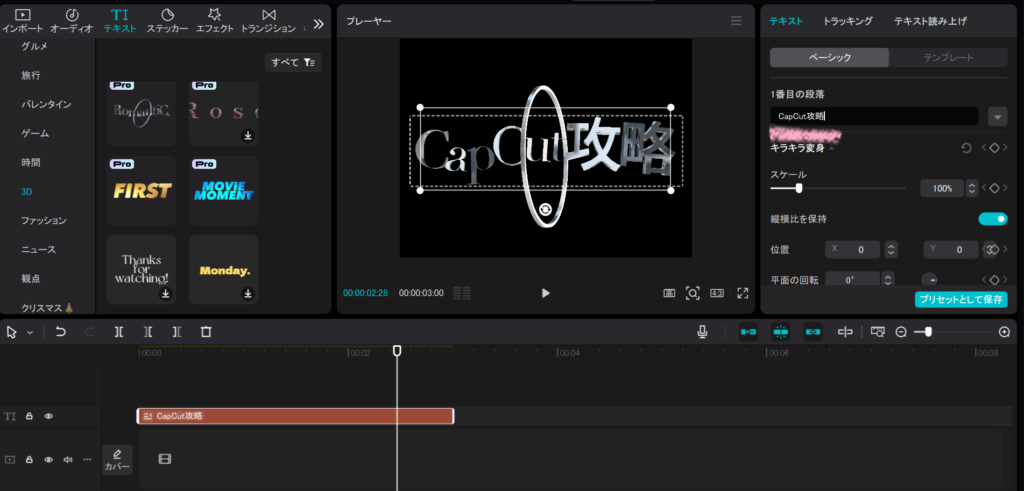
Task: Open the ステッカー (Sticker) tab
Action: (x=167, y=21)
